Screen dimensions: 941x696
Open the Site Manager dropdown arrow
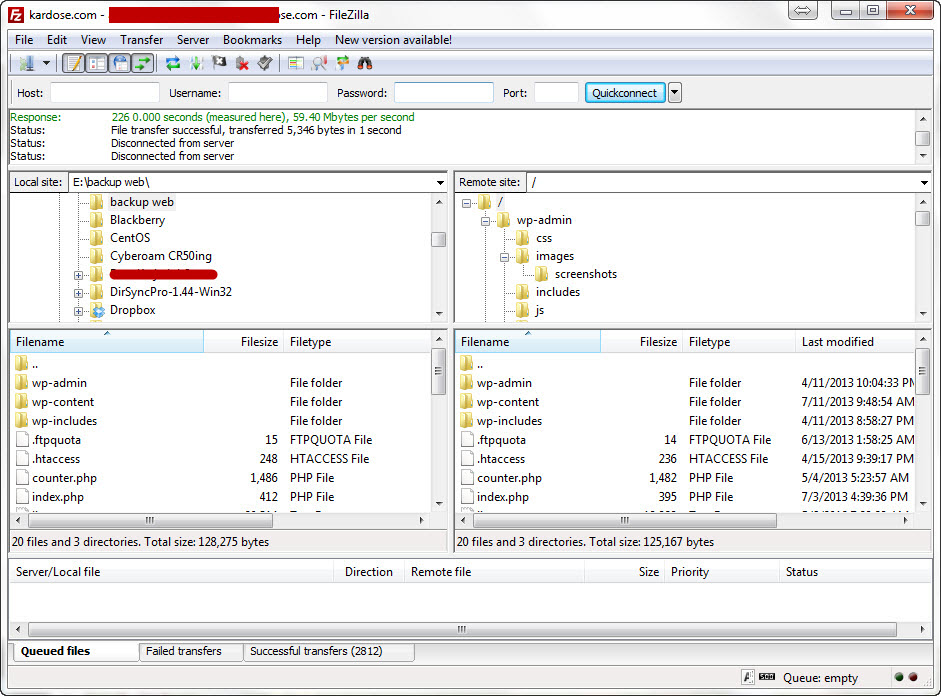(x=46, y=63)
